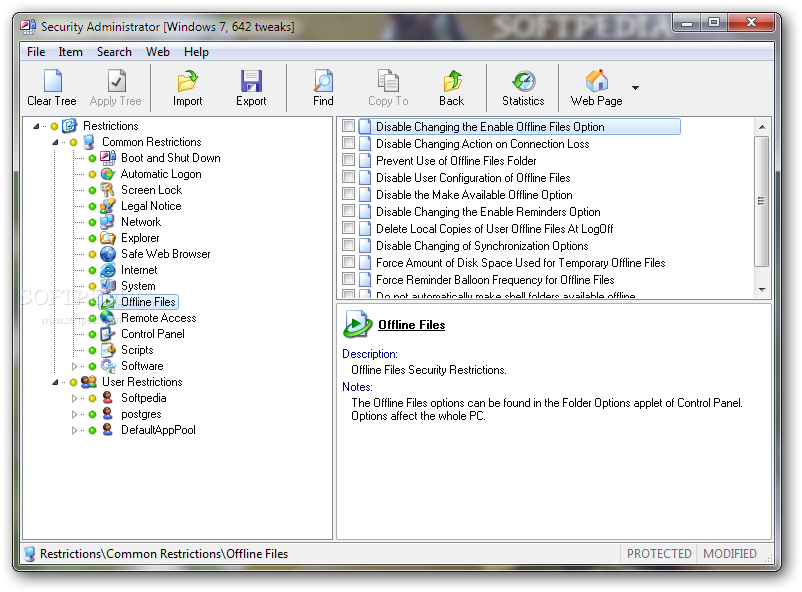802x592 pixels.
Task: Select the DefaultAppPool tree item label
Action: 158,430
